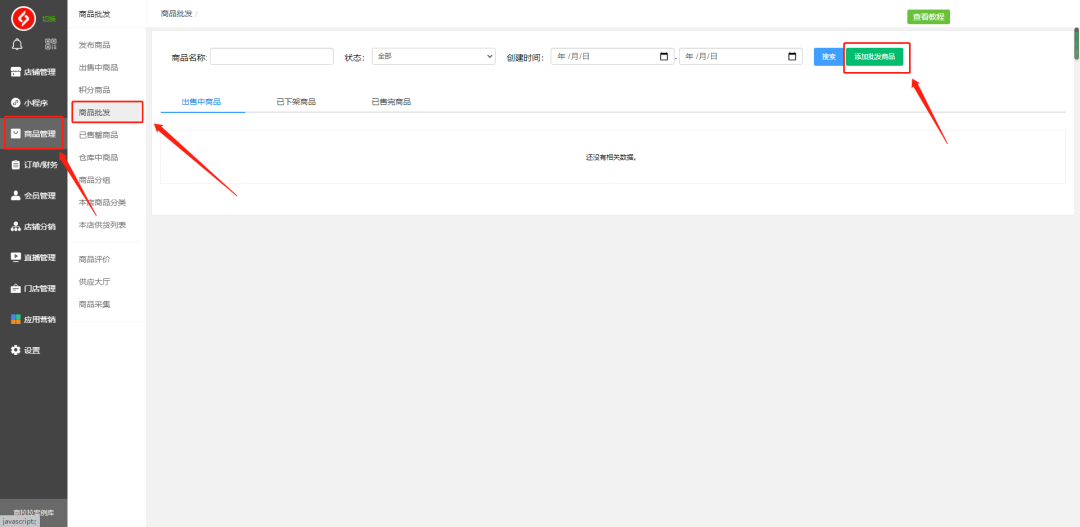Click the 查看教程 tutorial button
The image size is (1080, 527).
928,17
